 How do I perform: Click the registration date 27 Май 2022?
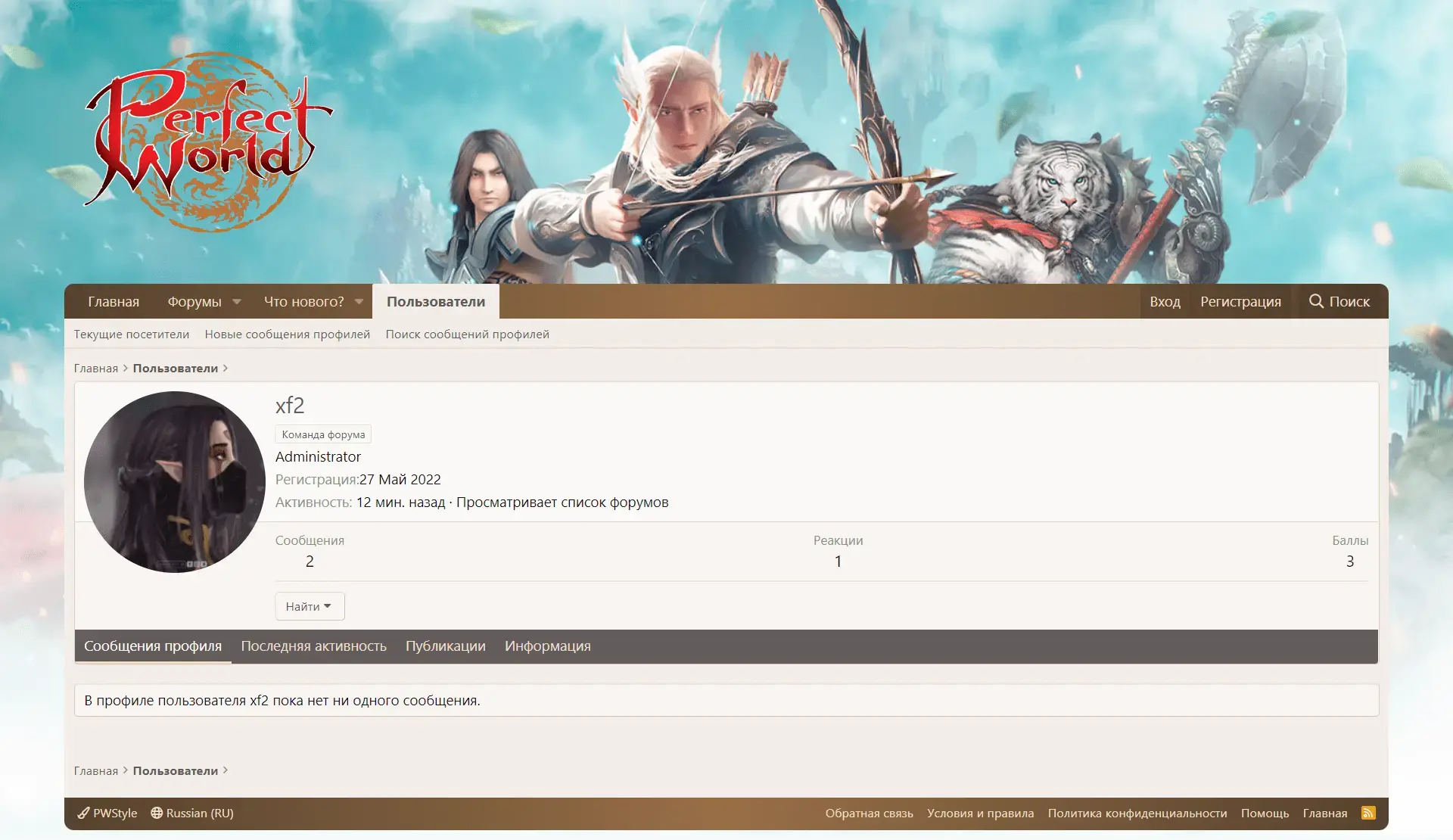(400, 479)
